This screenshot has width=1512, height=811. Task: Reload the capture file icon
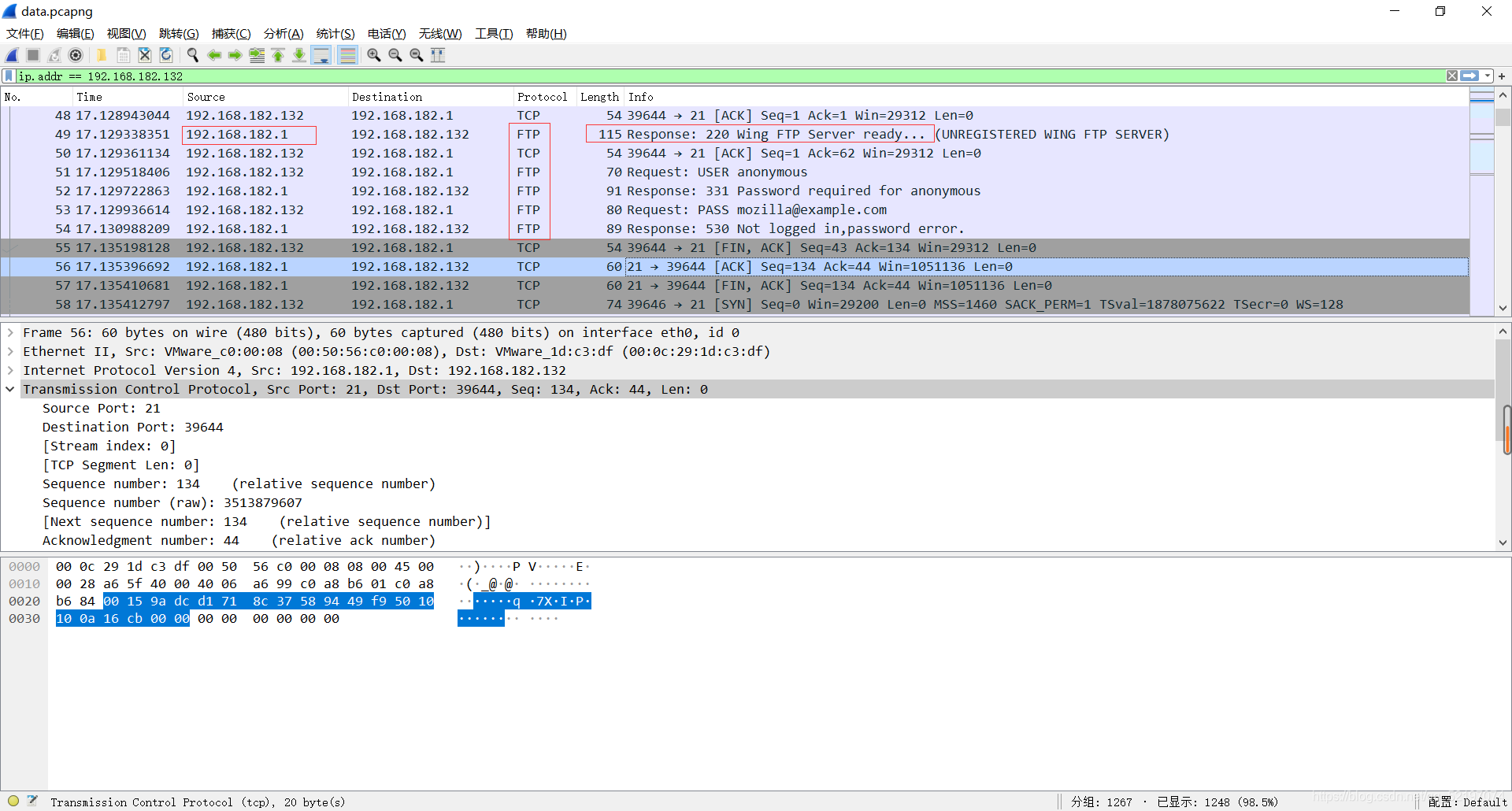pyautogui.click(x=166, y=55)
